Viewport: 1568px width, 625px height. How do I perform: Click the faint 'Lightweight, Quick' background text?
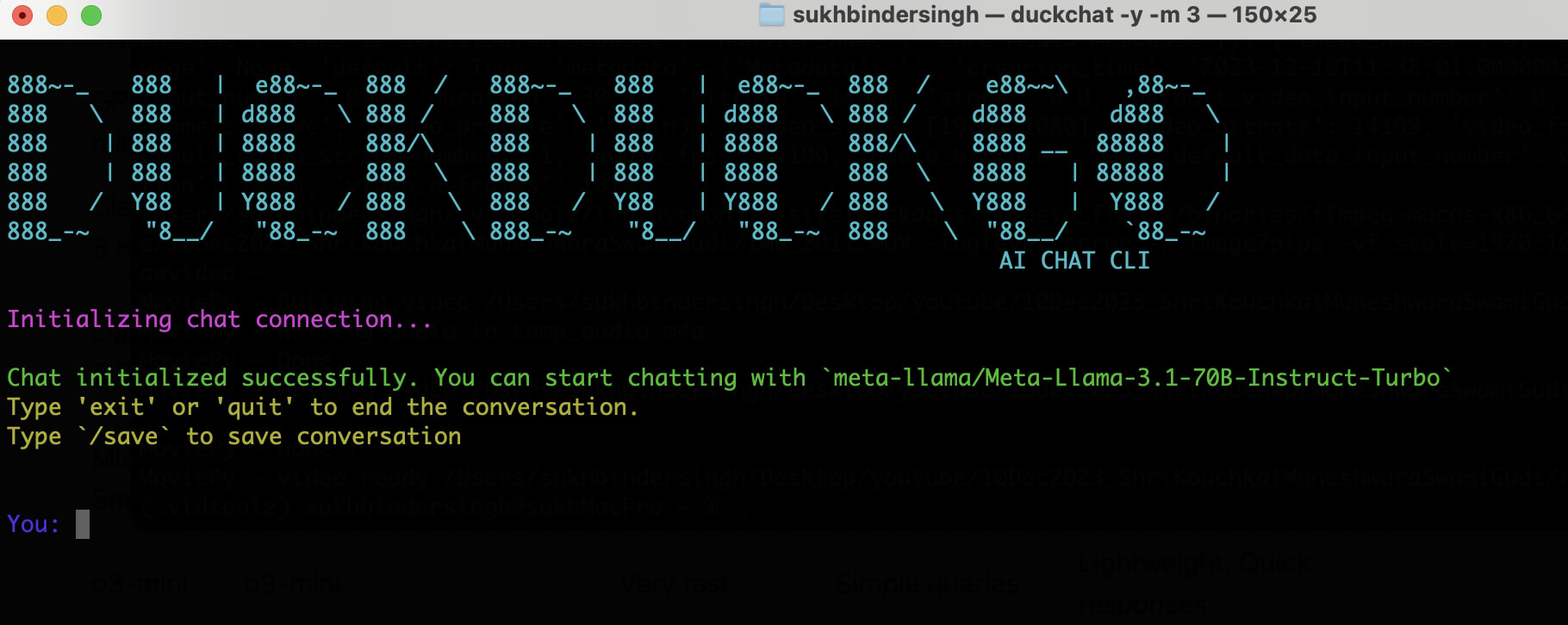pyautogui.click(x=1193, y=564)
